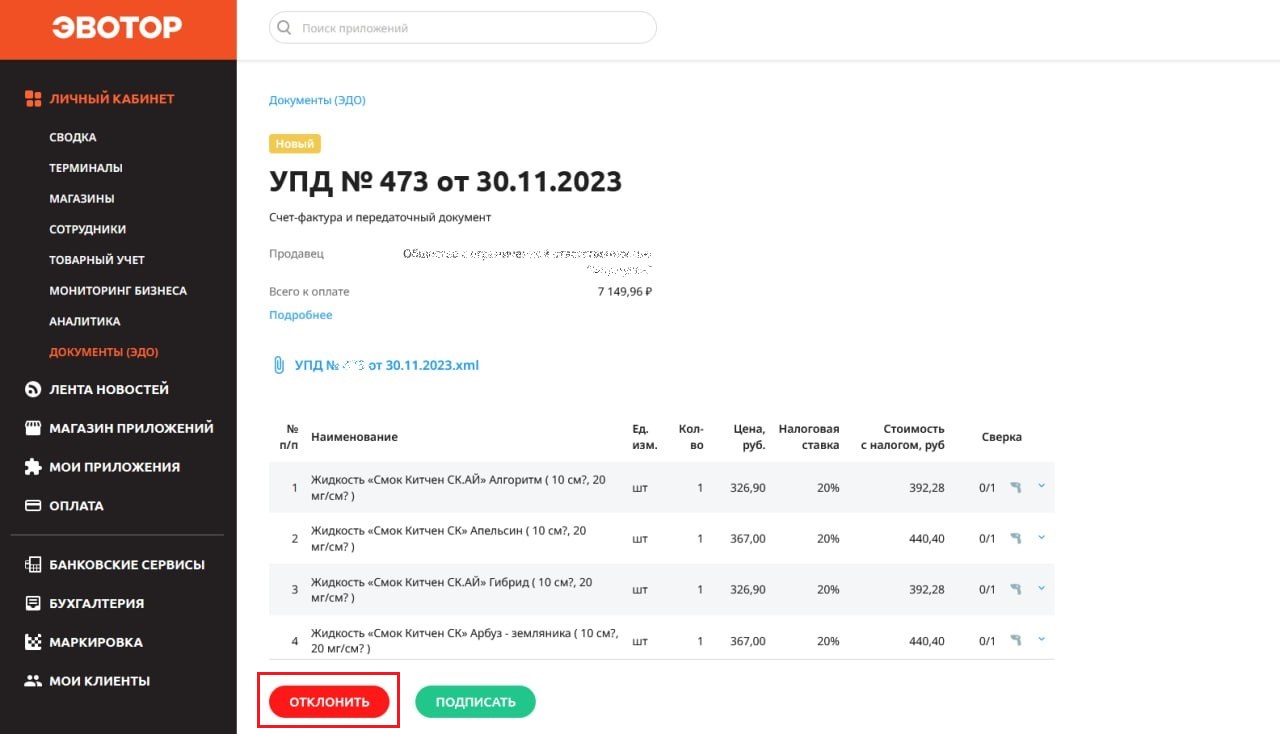Click scanner icon for Апельсин row
Viewport: 1280px width, 734px height.
pyautogui.click(x=1016, y=538)
